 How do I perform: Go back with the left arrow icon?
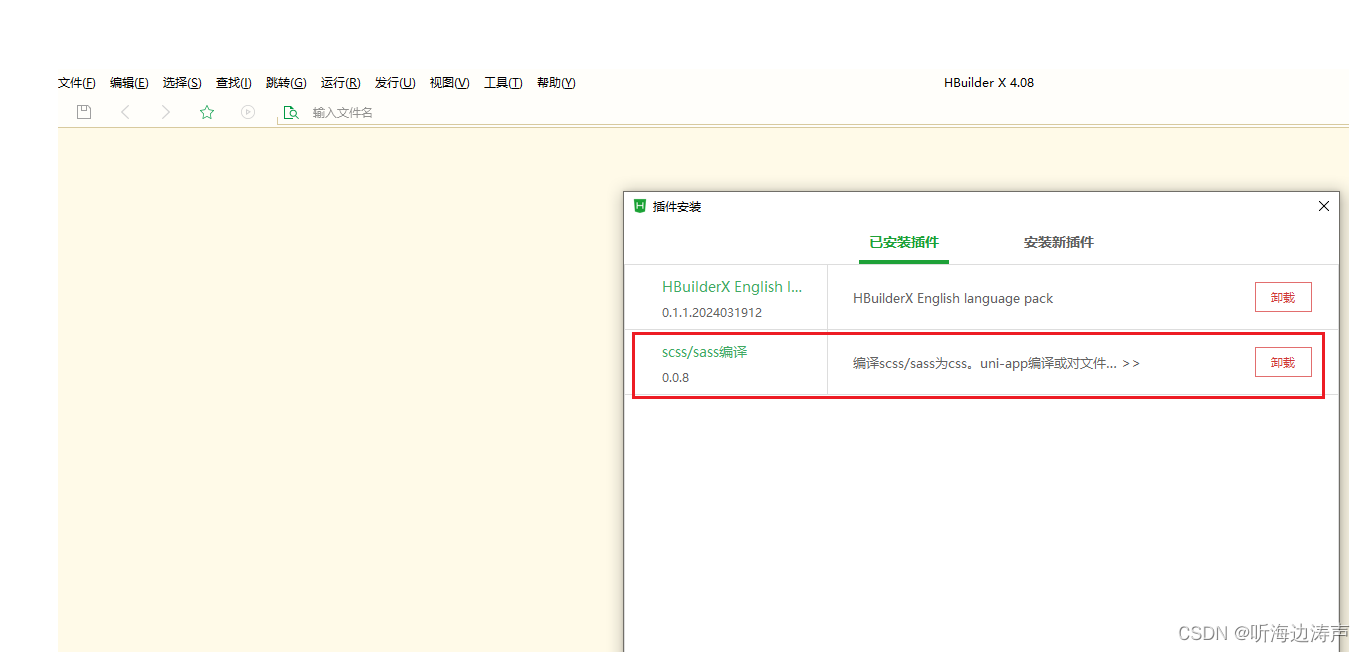click(125, 112)
